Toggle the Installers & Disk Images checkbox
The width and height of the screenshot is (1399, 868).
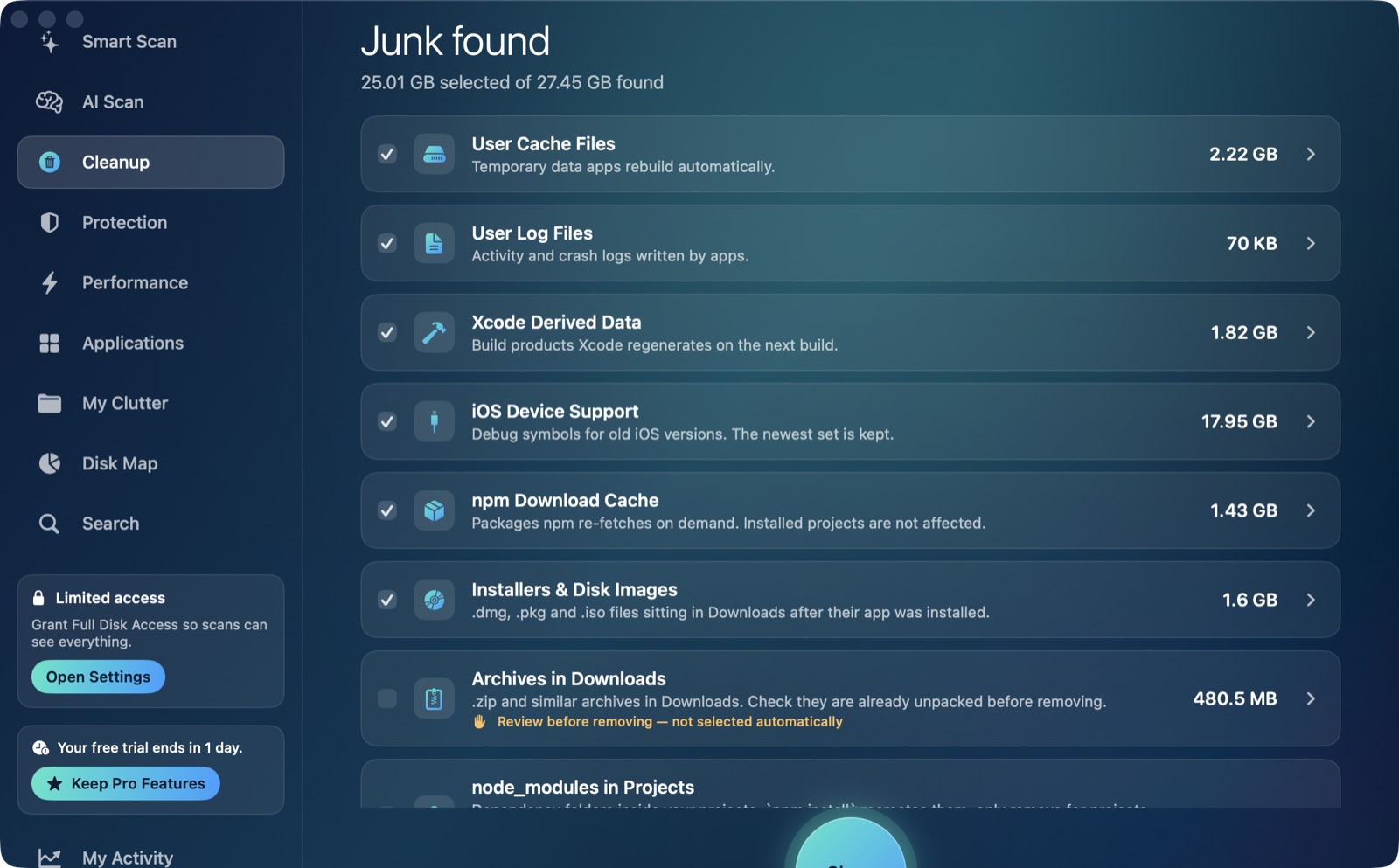click(387, 601)
